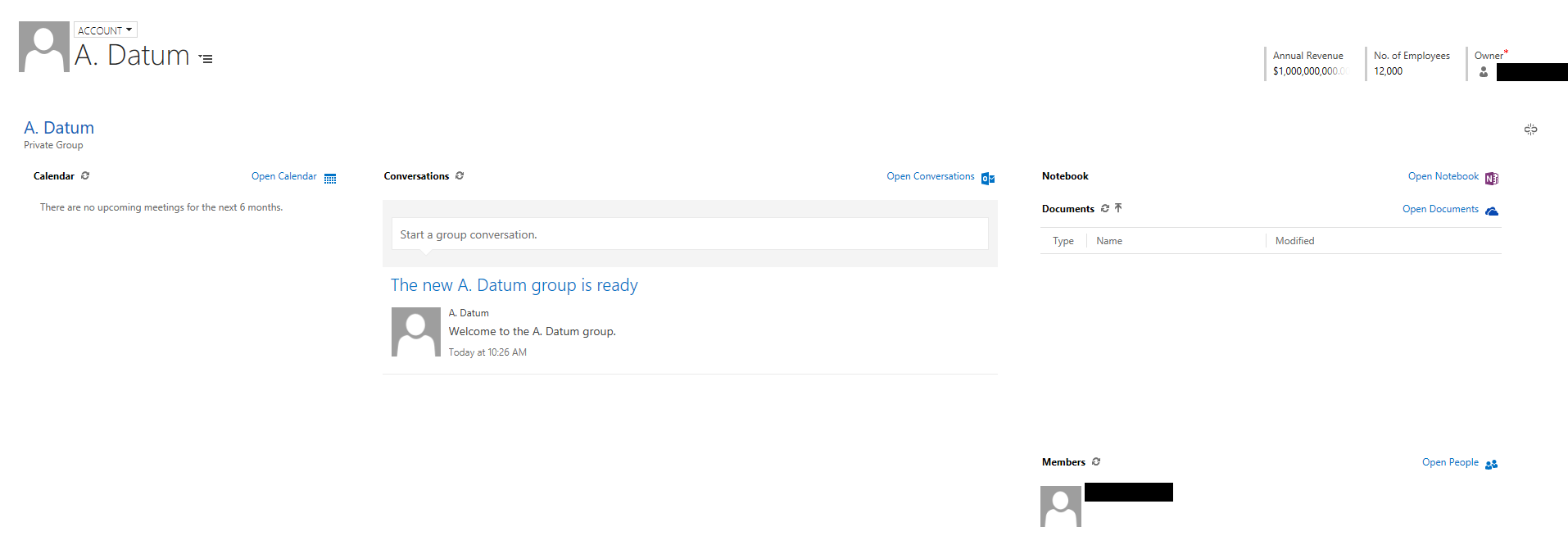Sort documents by Name column

[x=1109, y=241]
